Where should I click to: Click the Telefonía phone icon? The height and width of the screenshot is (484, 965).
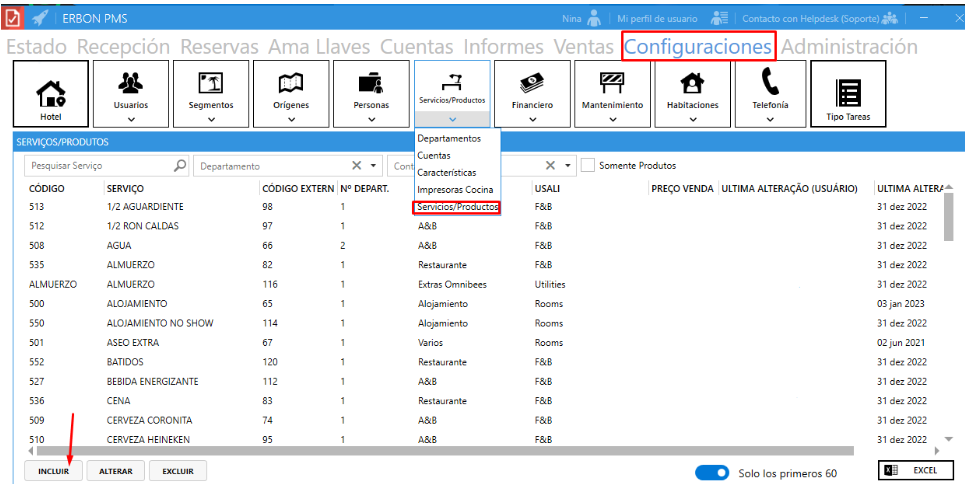point(770,83)
